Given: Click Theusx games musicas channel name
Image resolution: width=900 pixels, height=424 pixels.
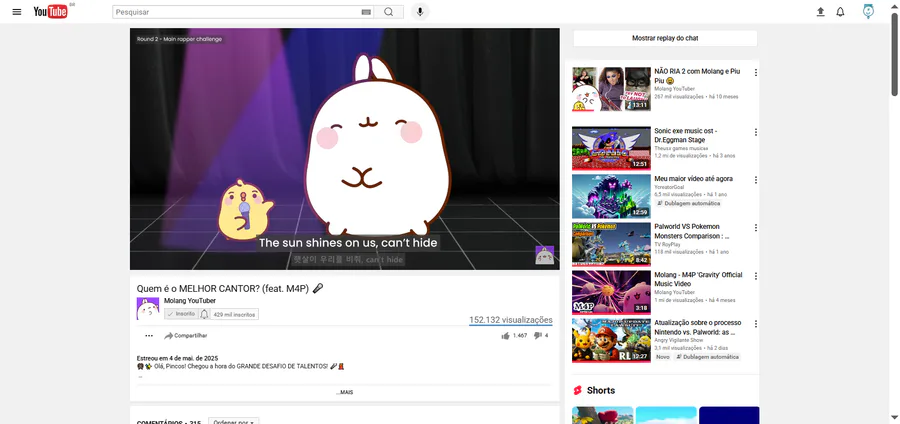Looking at the screenshot, I should click(681, 149).
